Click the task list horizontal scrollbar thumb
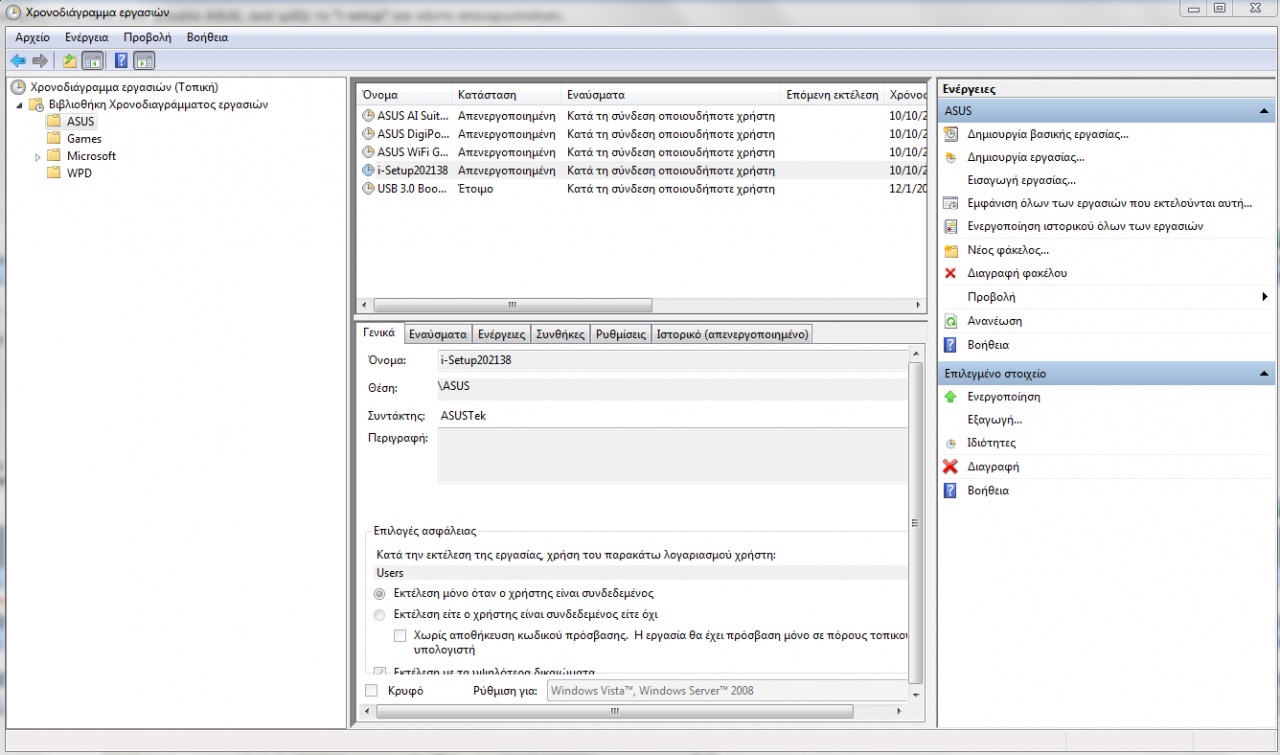Viewport: 1280px width, 755px height. click(x=512, y=305)
